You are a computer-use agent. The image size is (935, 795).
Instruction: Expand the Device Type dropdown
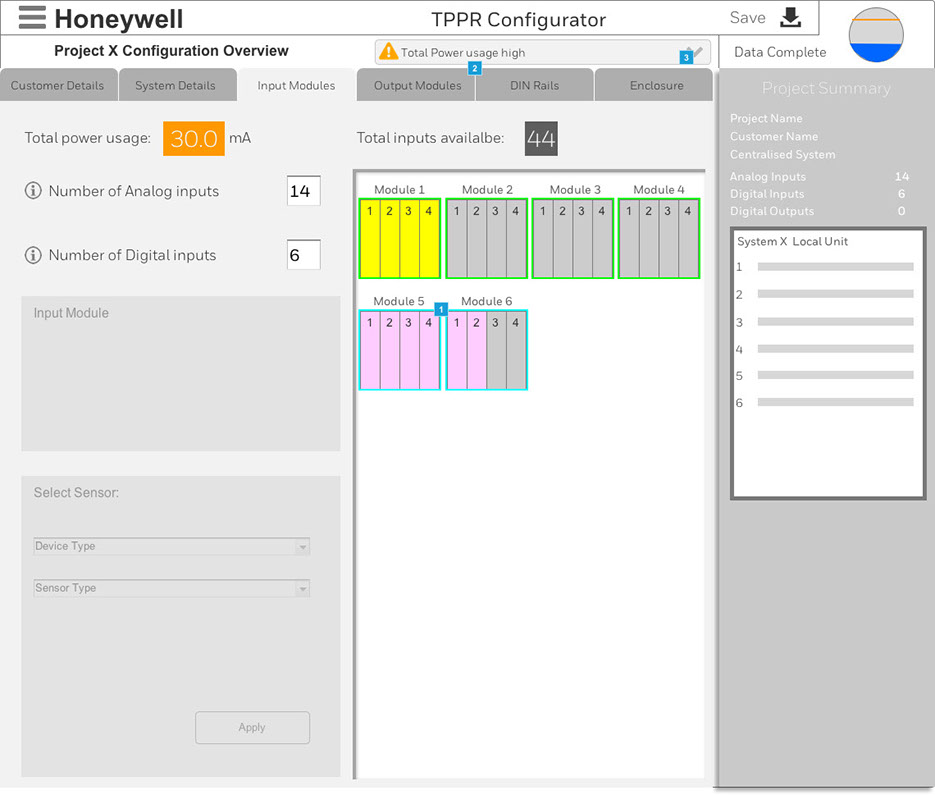(301, 547)
